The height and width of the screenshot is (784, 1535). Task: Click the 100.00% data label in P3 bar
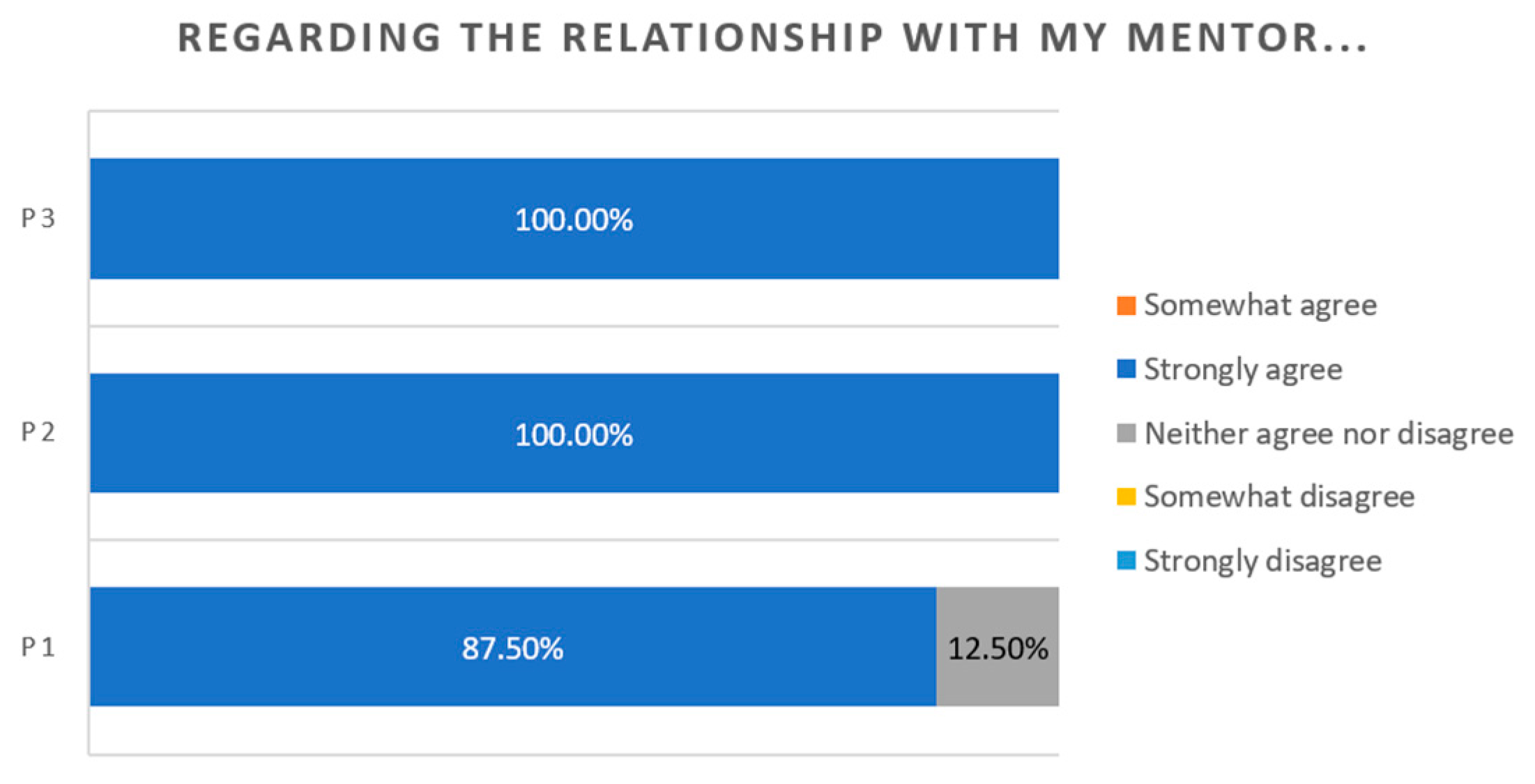click(x=574, y=220)
